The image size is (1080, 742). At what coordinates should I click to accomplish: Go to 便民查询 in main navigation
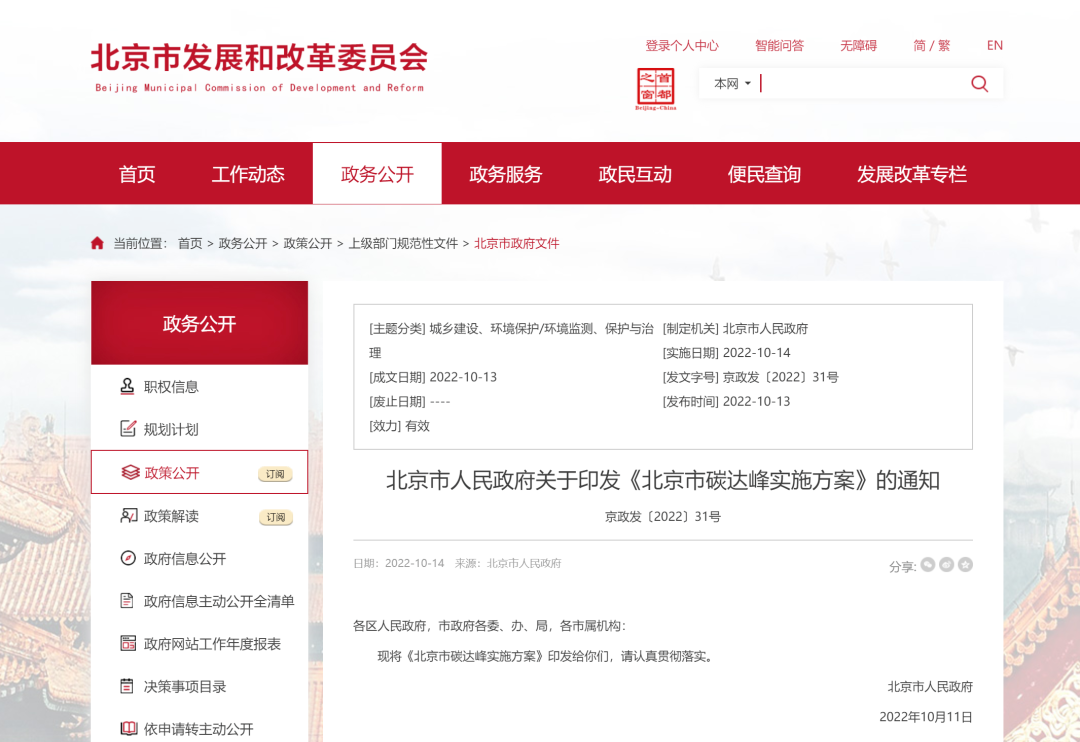[764, 174]
